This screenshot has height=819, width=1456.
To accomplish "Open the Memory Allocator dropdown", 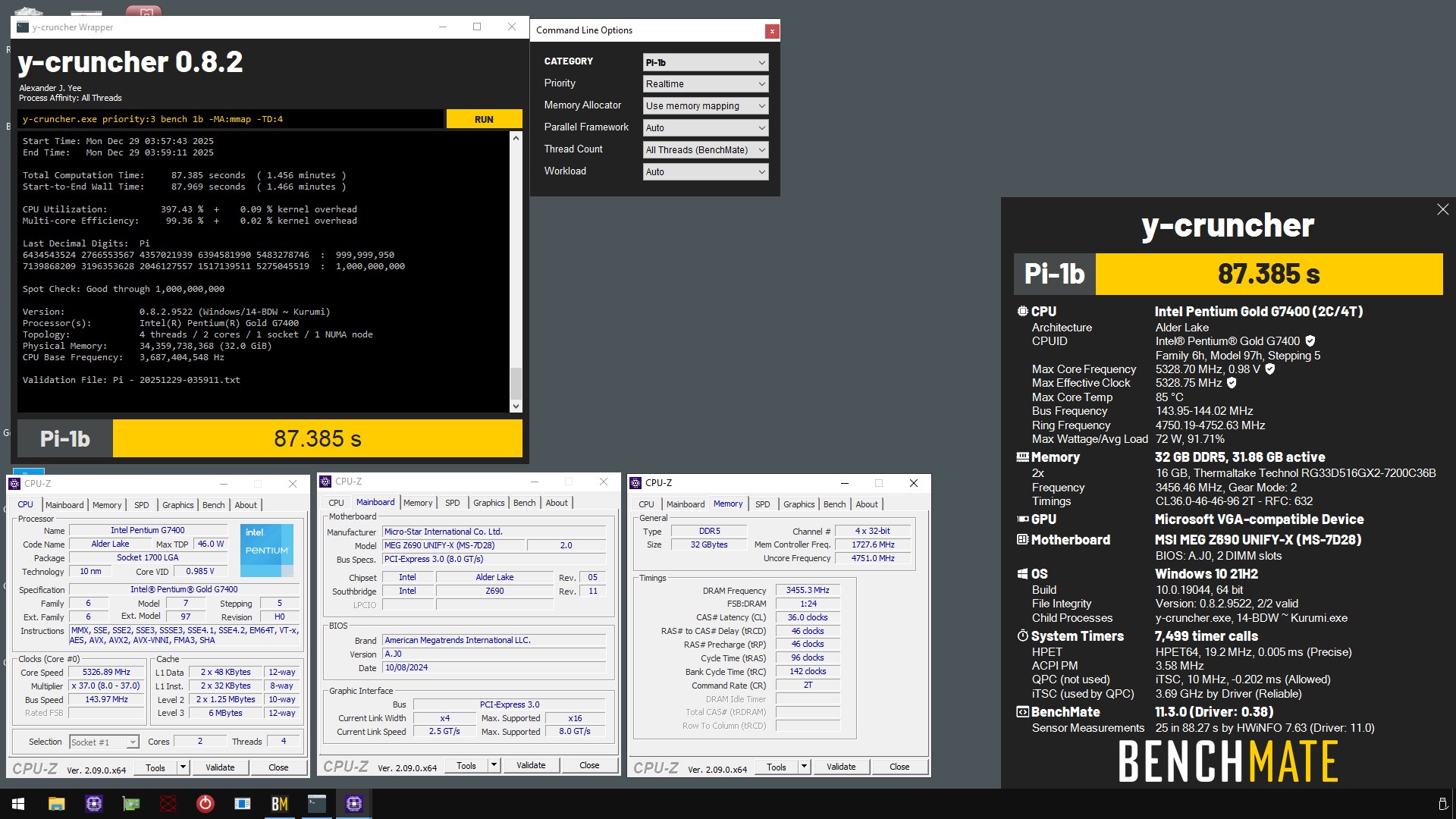I will tap(705, 106).
